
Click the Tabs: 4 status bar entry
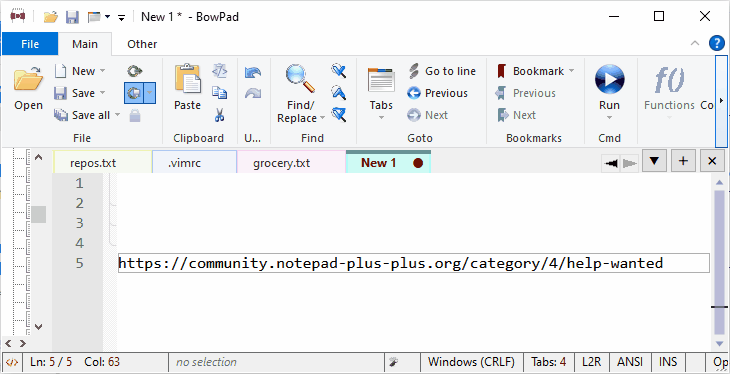coord(549,362)
